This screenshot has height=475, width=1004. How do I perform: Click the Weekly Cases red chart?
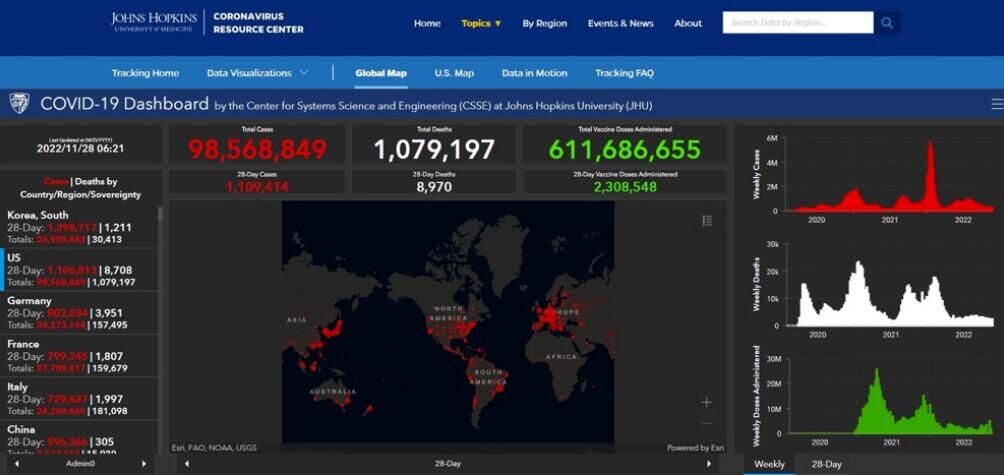tap(887, 176)
